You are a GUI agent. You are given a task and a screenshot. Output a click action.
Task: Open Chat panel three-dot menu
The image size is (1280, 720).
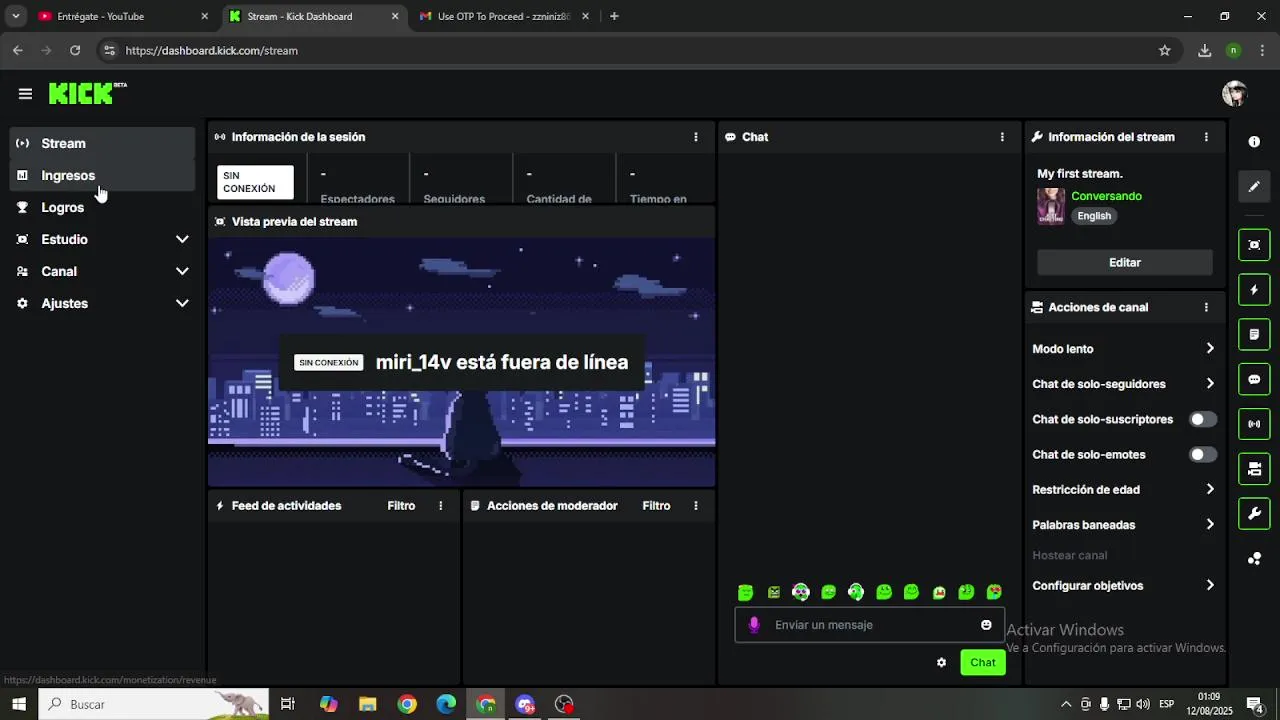tap(1002, 137)
